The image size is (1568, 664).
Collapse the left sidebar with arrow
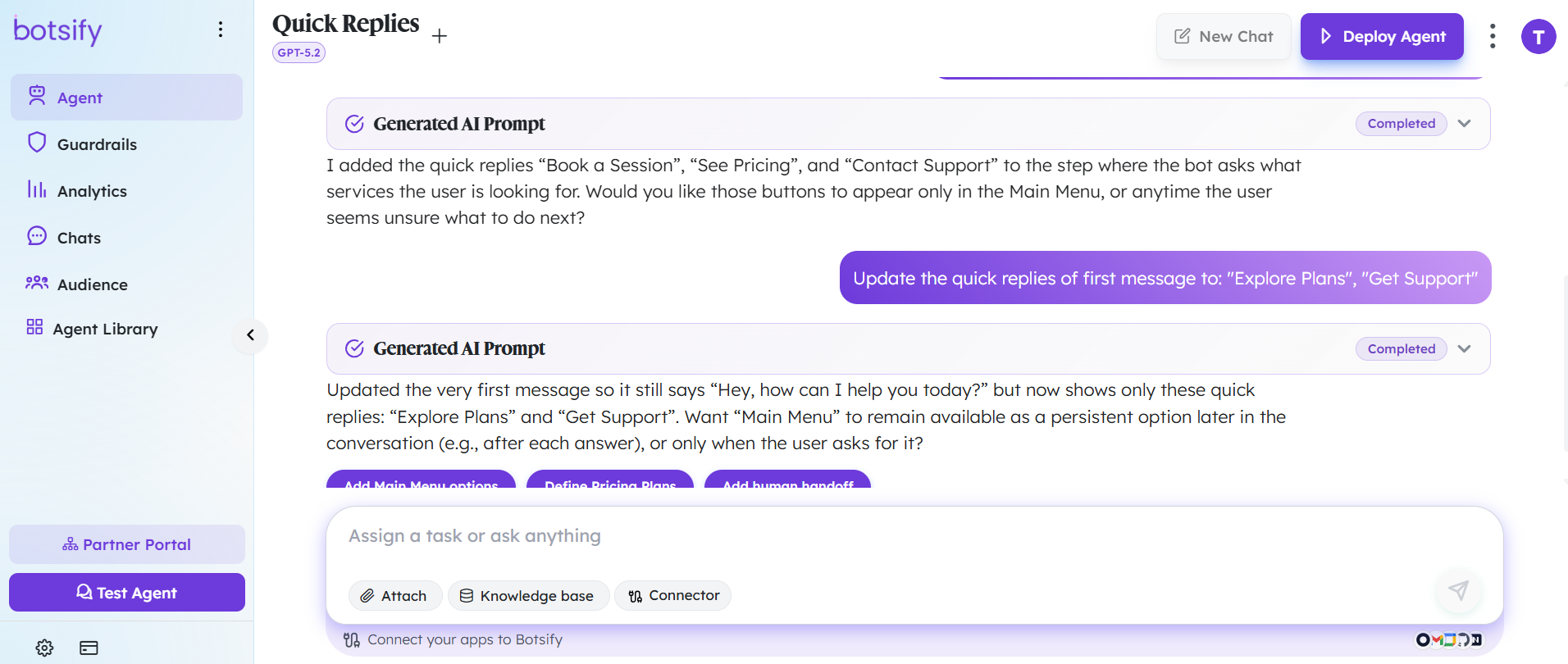[250, 335]
